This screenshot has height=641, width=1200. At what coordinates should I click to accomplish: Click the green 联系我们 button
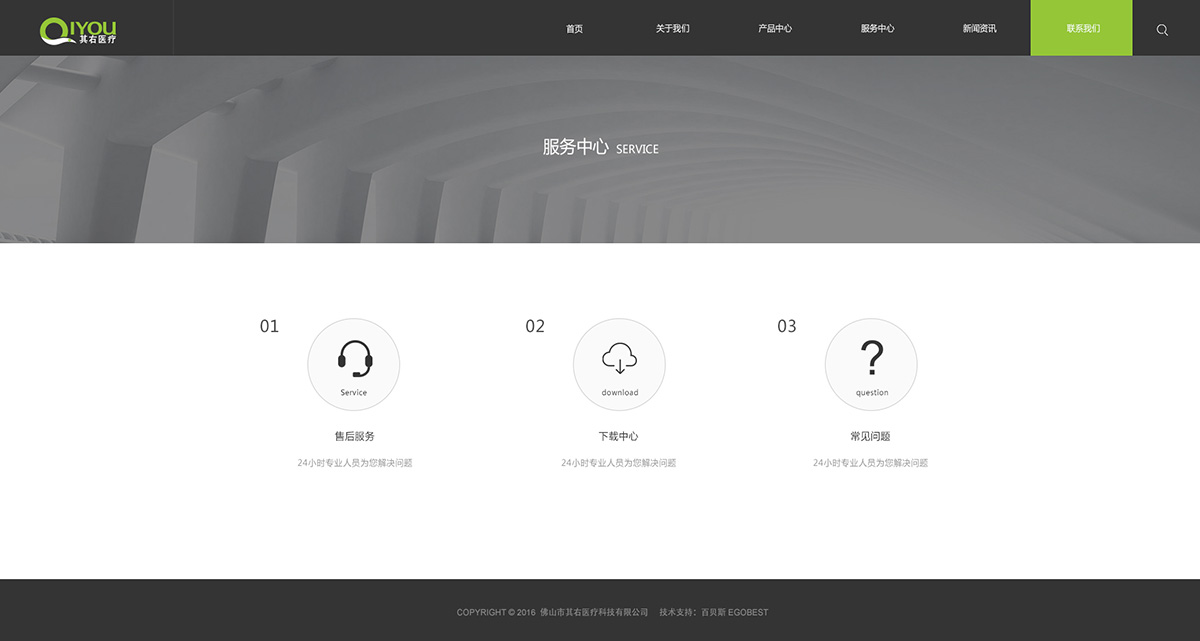(1082, 28)
